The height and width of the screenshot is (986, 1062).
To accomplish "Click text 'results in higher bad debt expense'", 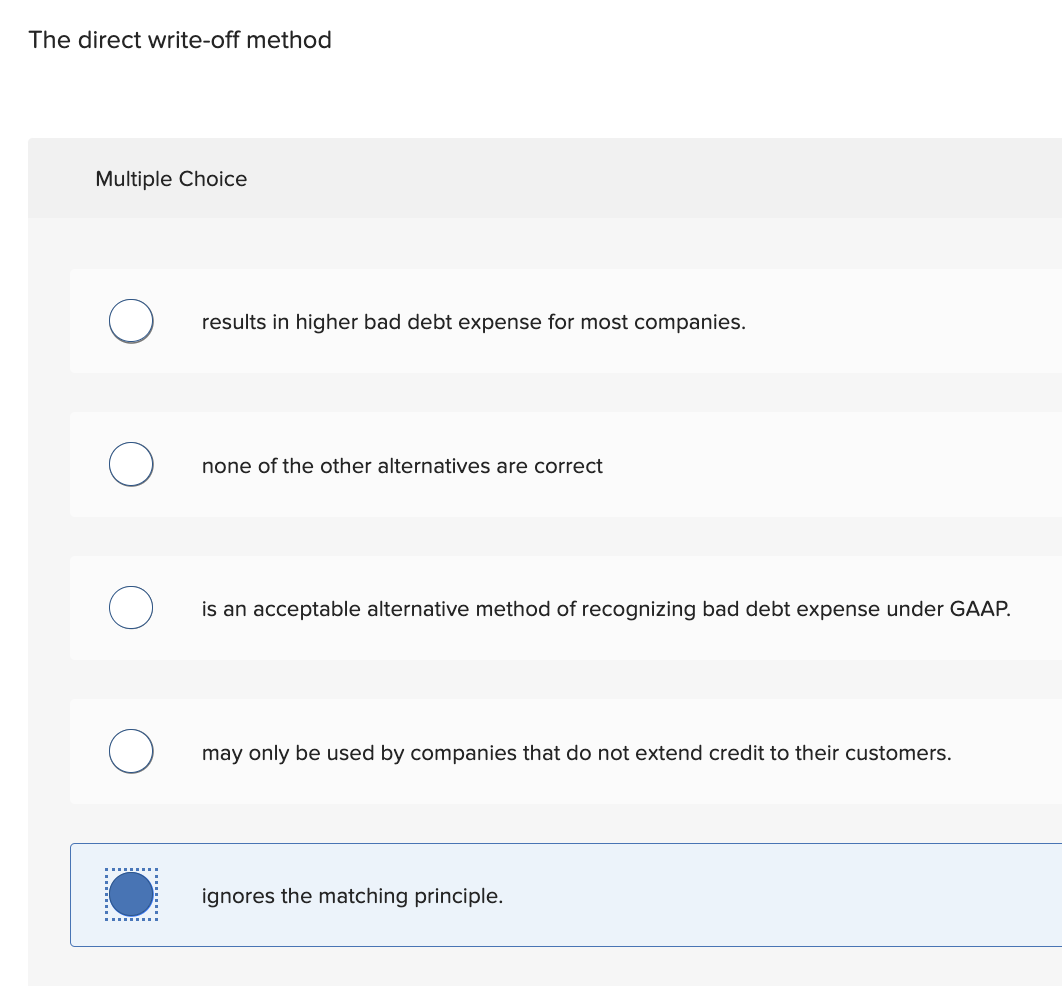I will (475, 322).
